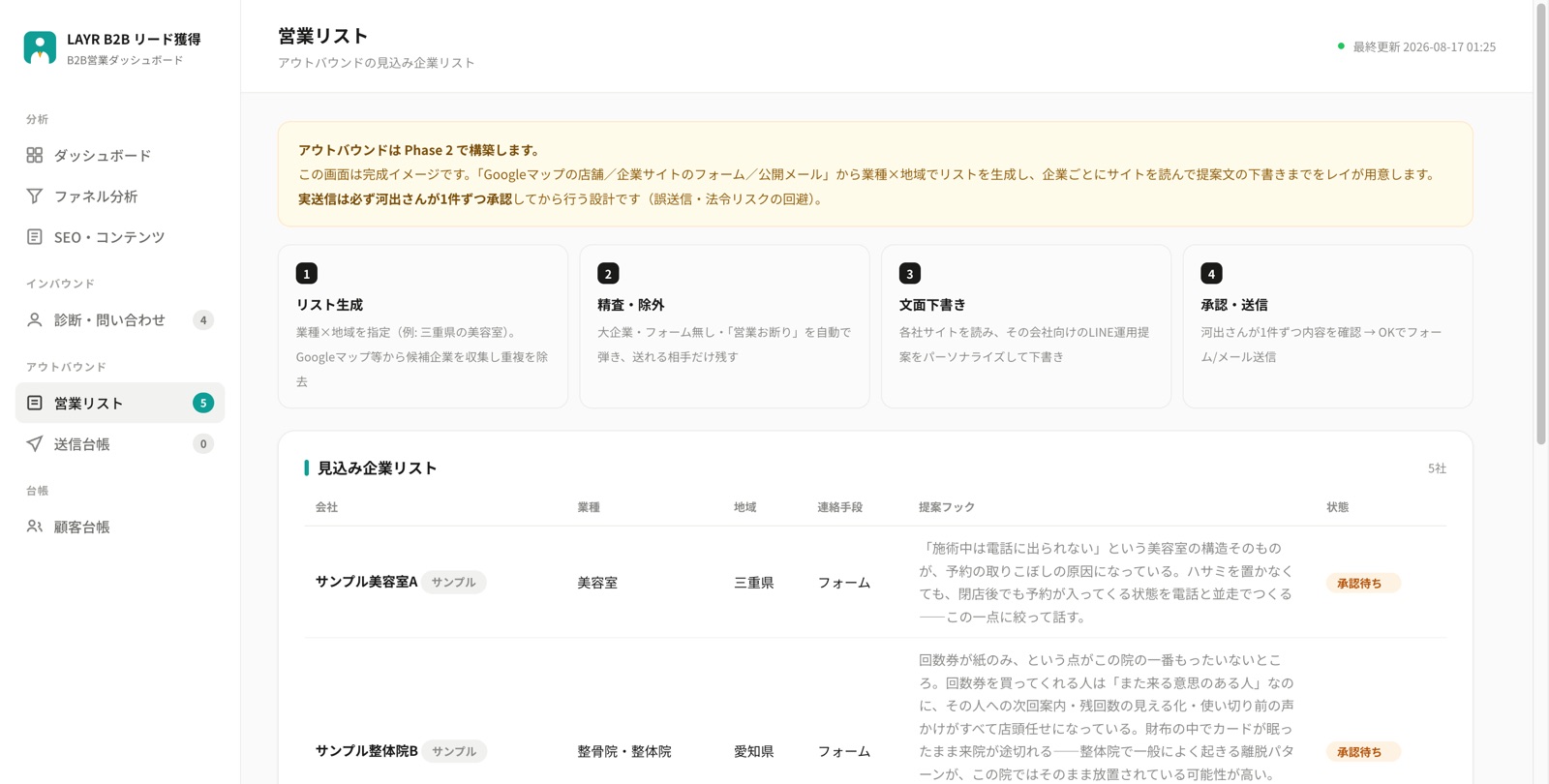Click company name サンプル美容室A

click(366, 582)
